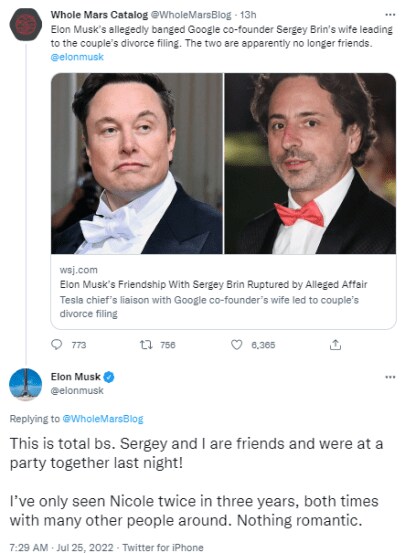This screenshot has width=405, height=553.
Task: Open the wsj.com article headline link
Action: [x=213, y=284]
